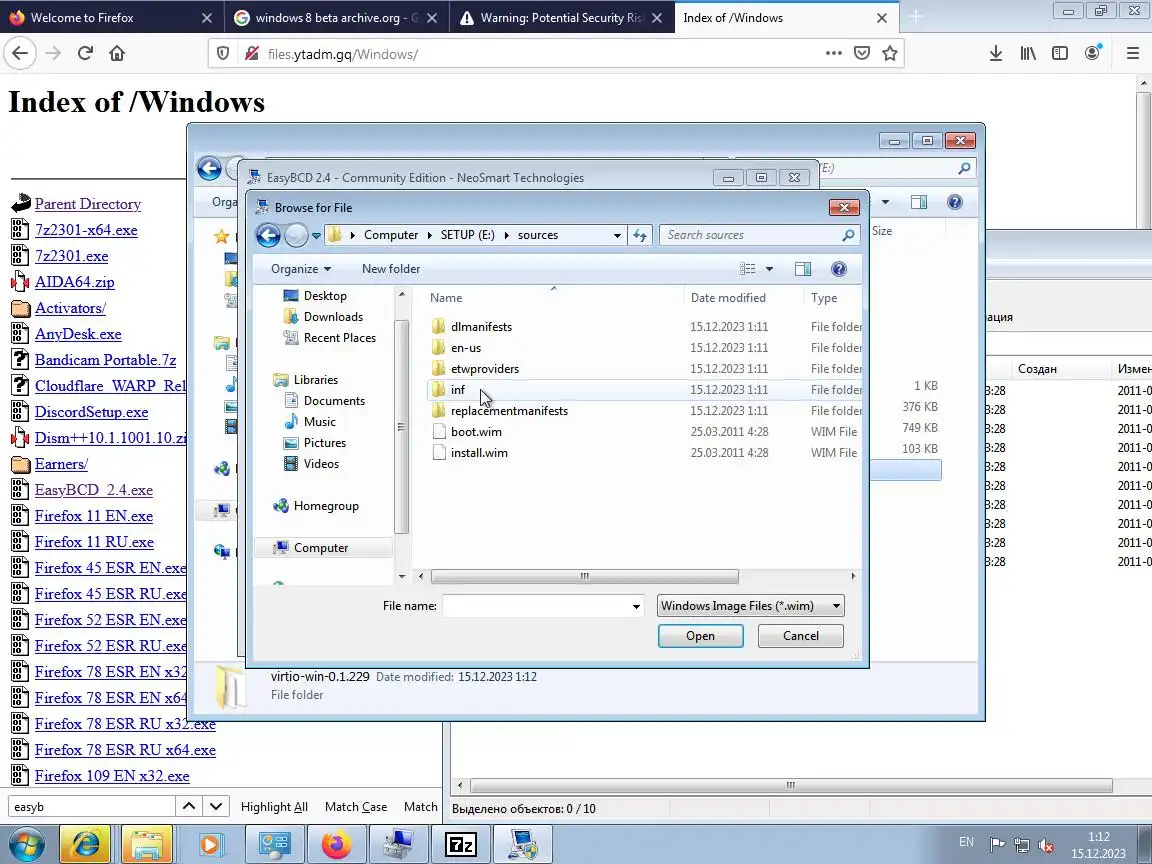The height and width of the screenshot is (864, 1152).
Task: Toggle Highlight All in find bar
Action: click(x=274, y=807)
